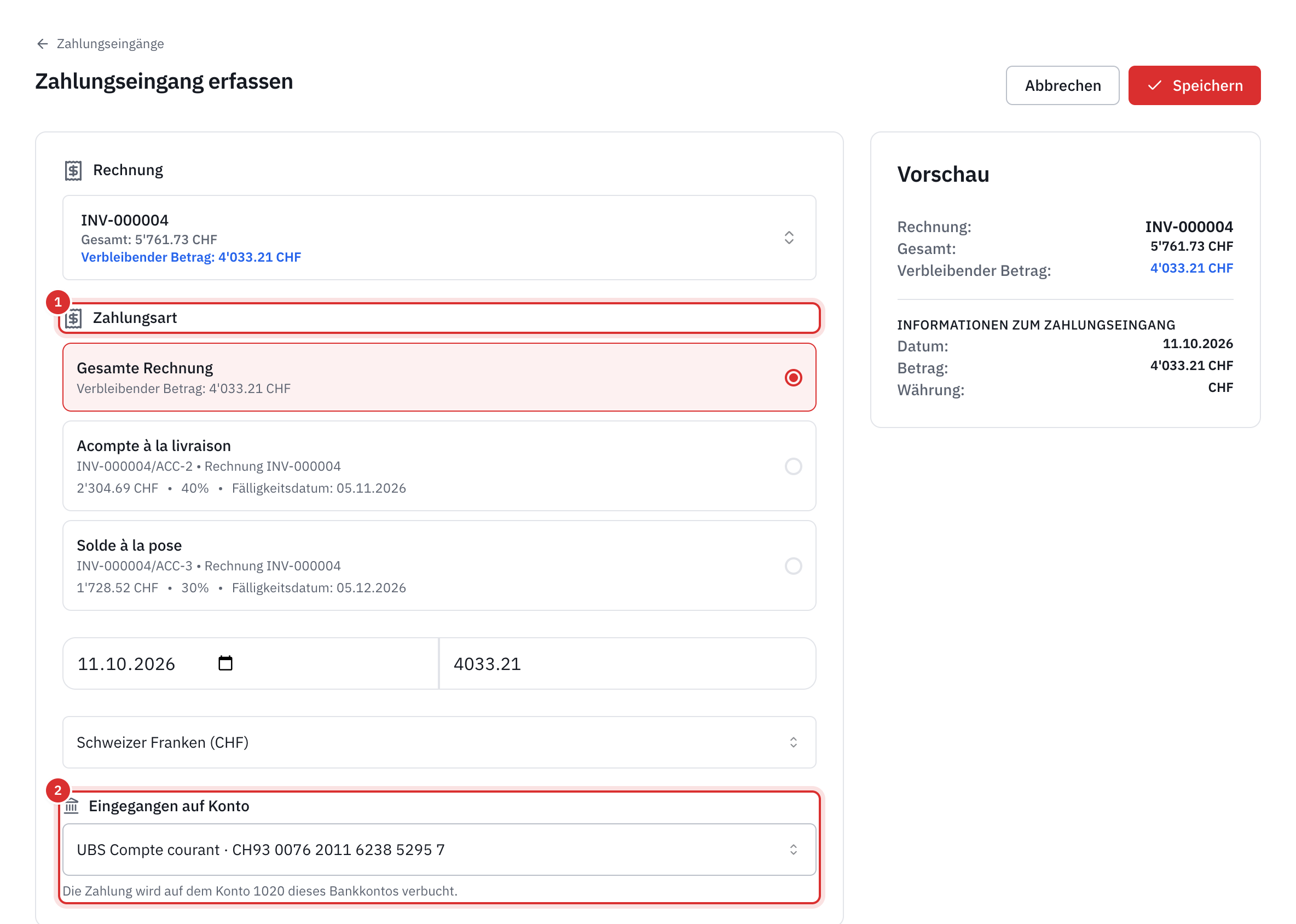The height and width of the screenshot is (924, 1296).
Task: Click the Abbrechen button
Action: click(x=1062, y=85)
